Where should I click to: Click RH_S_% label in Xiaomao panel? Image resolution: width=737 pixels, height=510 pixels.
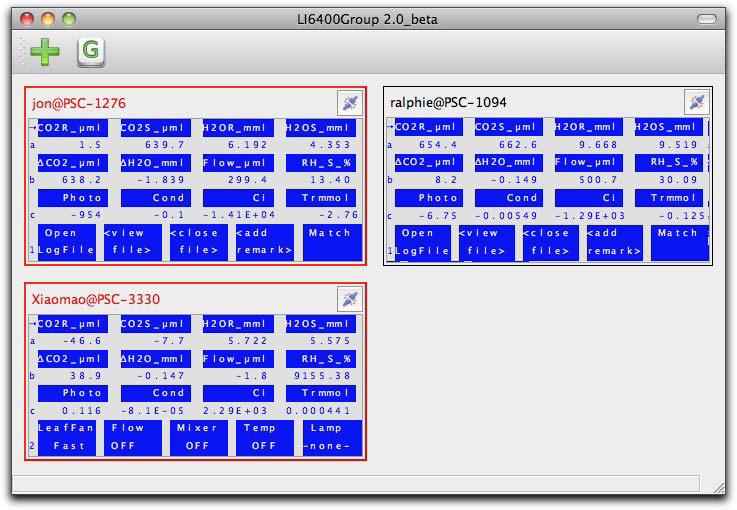(321, 359)
